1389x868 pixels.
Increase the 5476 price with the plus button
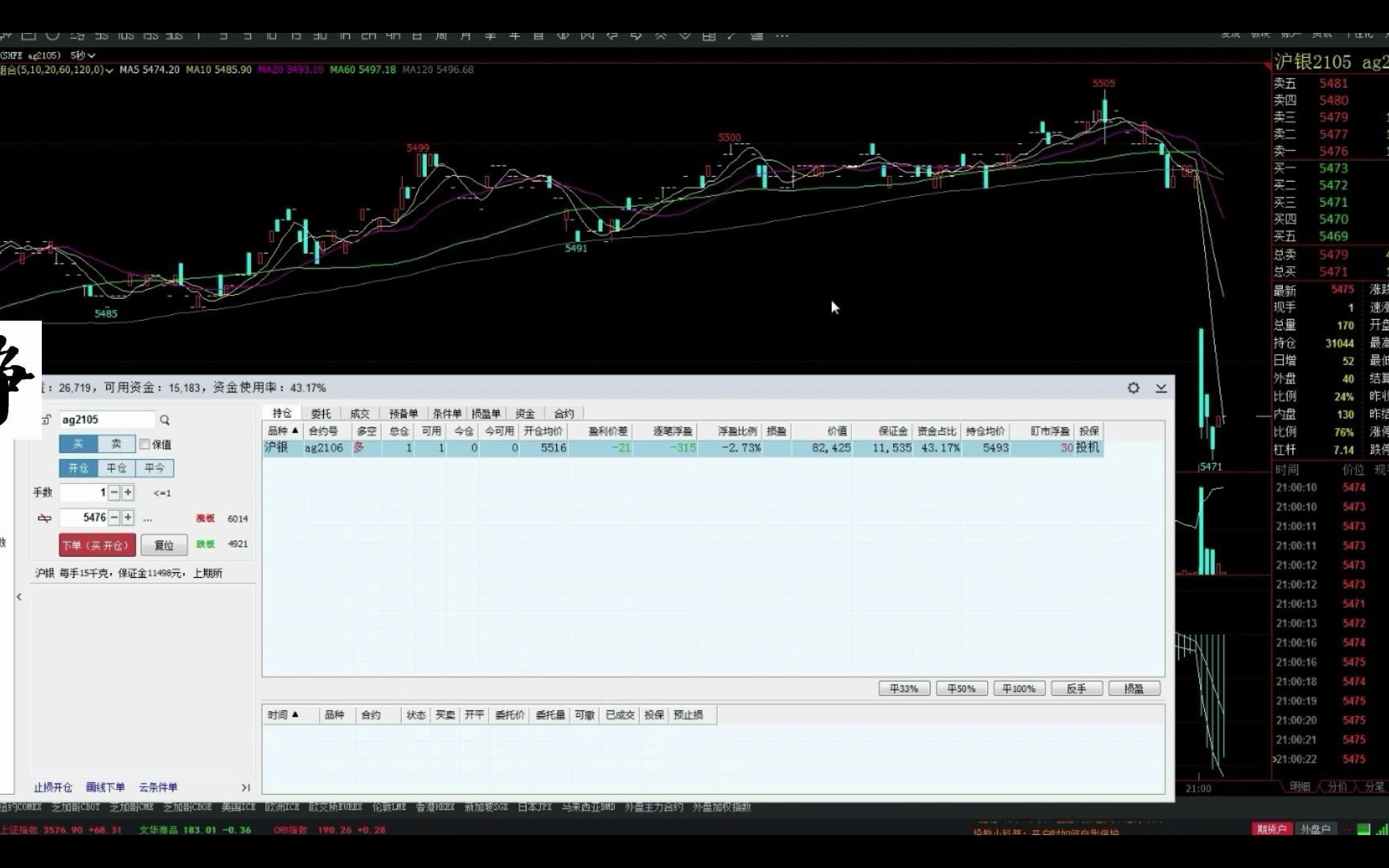coord(128,518)
